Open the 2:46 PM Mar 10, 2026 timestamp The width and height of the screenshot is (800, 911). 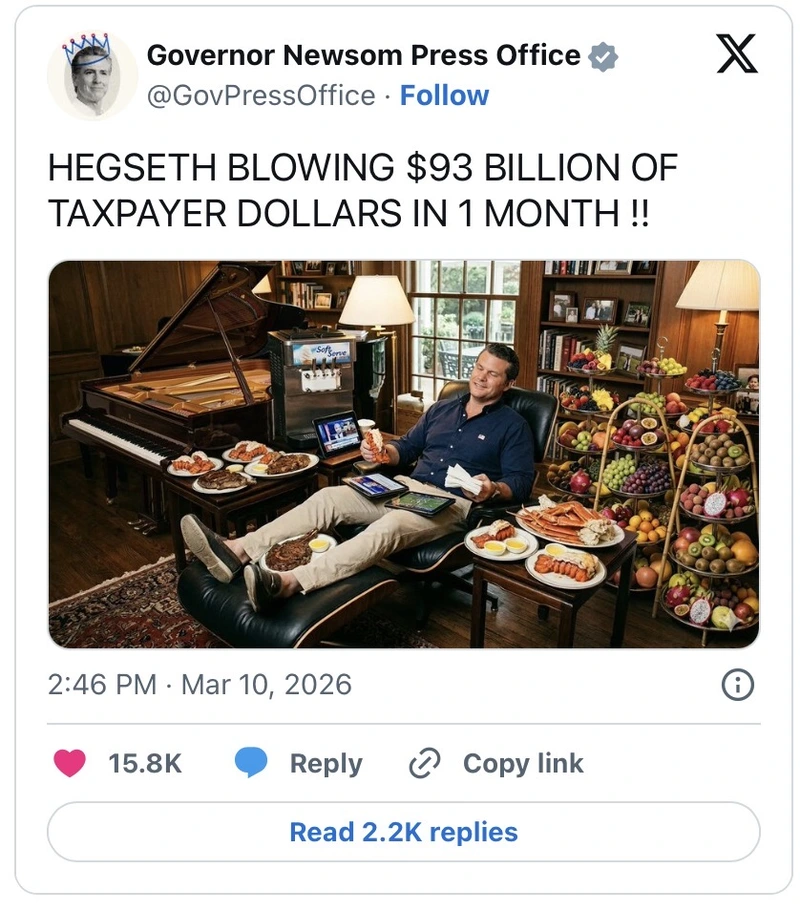[x=200, y=685]
